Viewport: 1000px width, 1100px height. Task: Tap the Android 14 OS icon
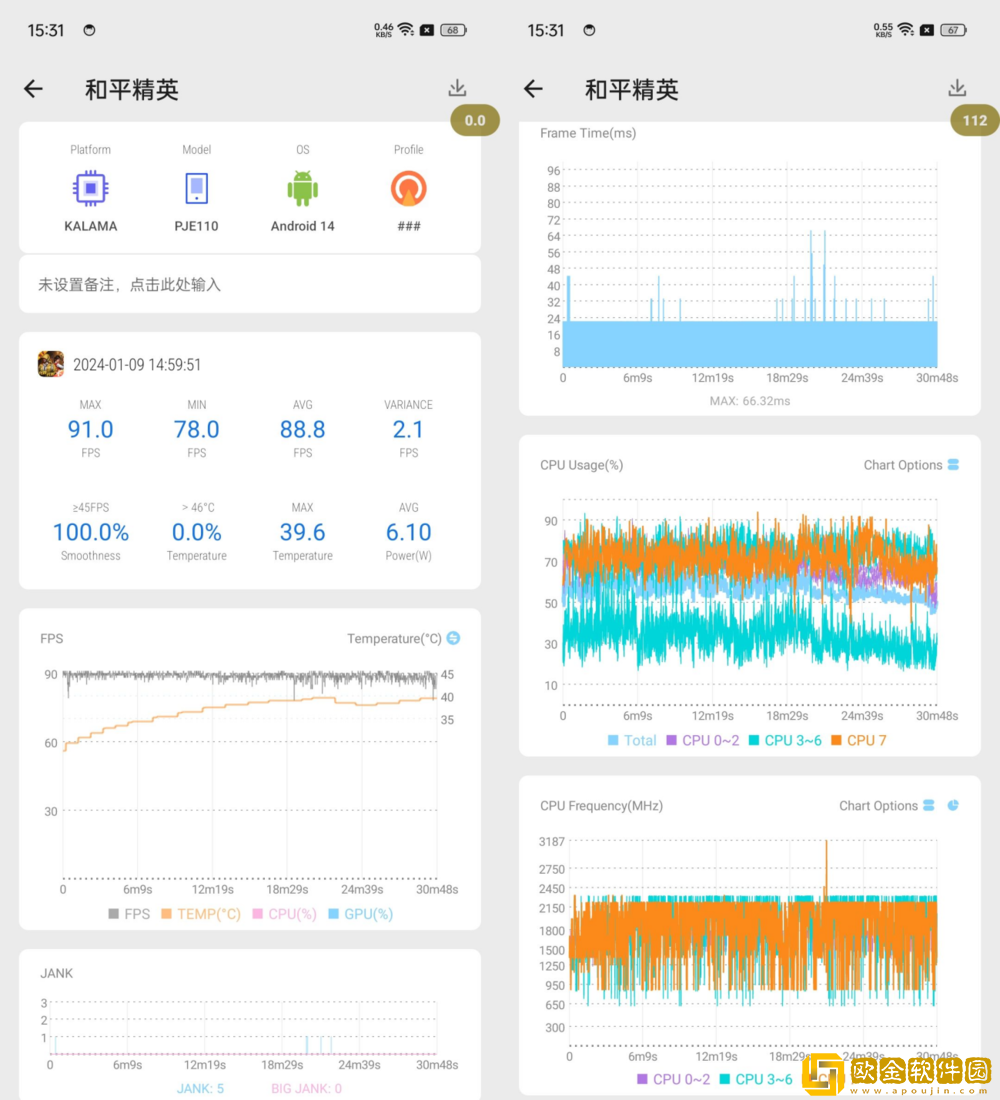tap(302, 188)
